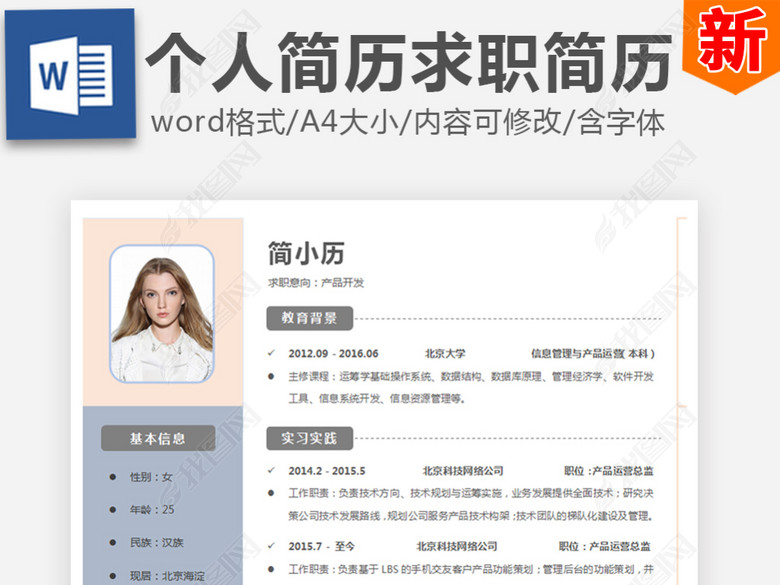Click the date text '2015.7 - 至今'
The width and height of the screenshot is (780, 585).
(x=321, y=547)
